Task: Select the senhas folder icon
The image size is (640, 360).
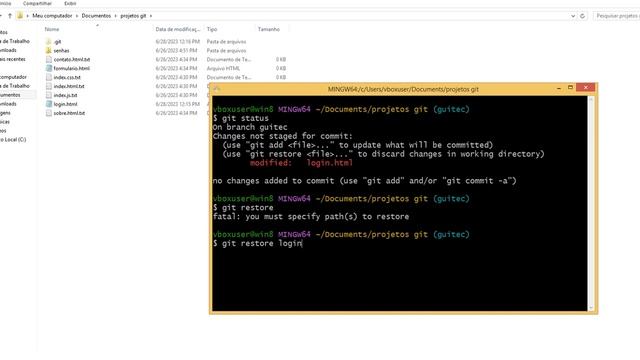Action: point(49,51)
